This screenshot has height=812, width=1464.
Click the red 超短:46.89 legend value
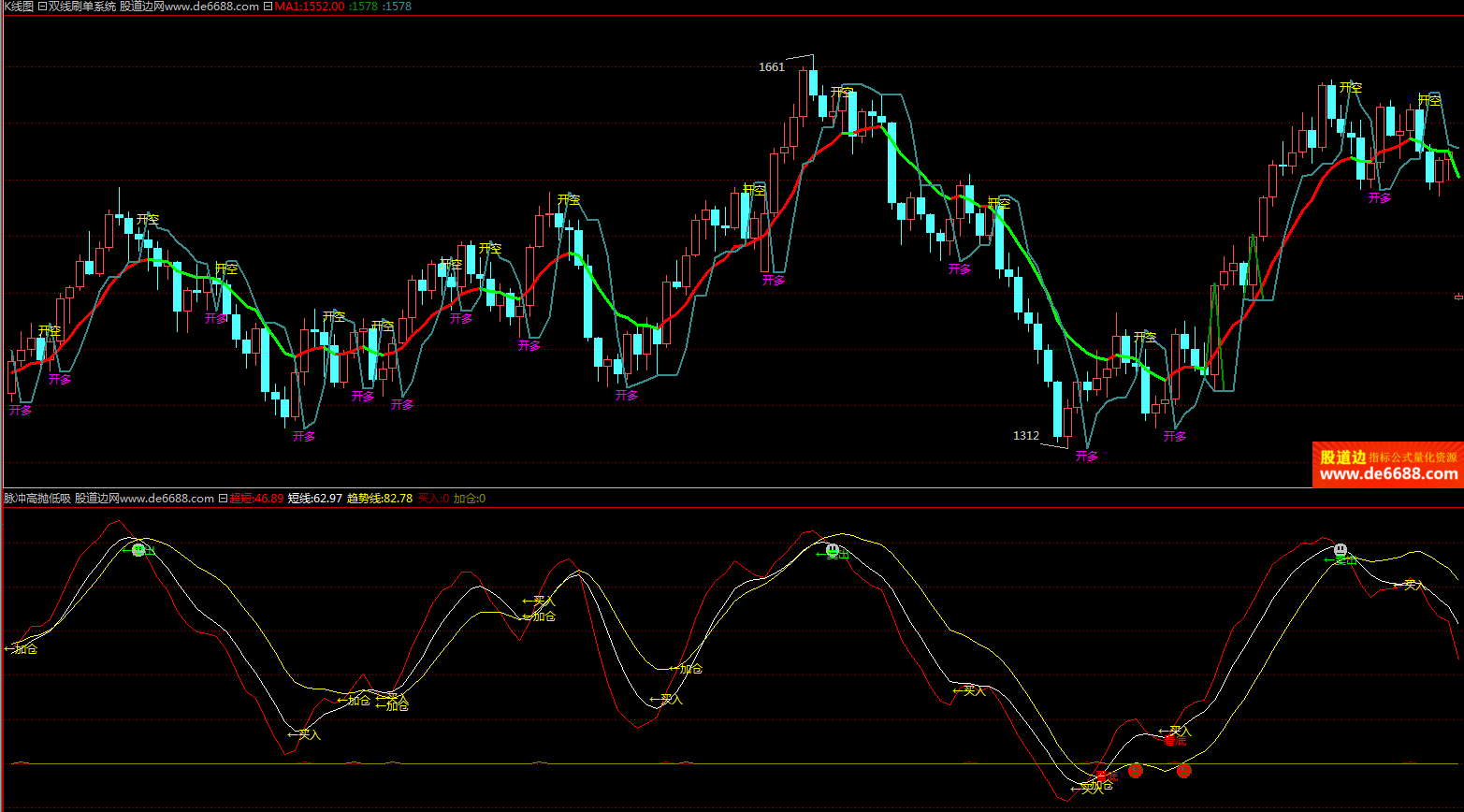[x=256, y=499]
